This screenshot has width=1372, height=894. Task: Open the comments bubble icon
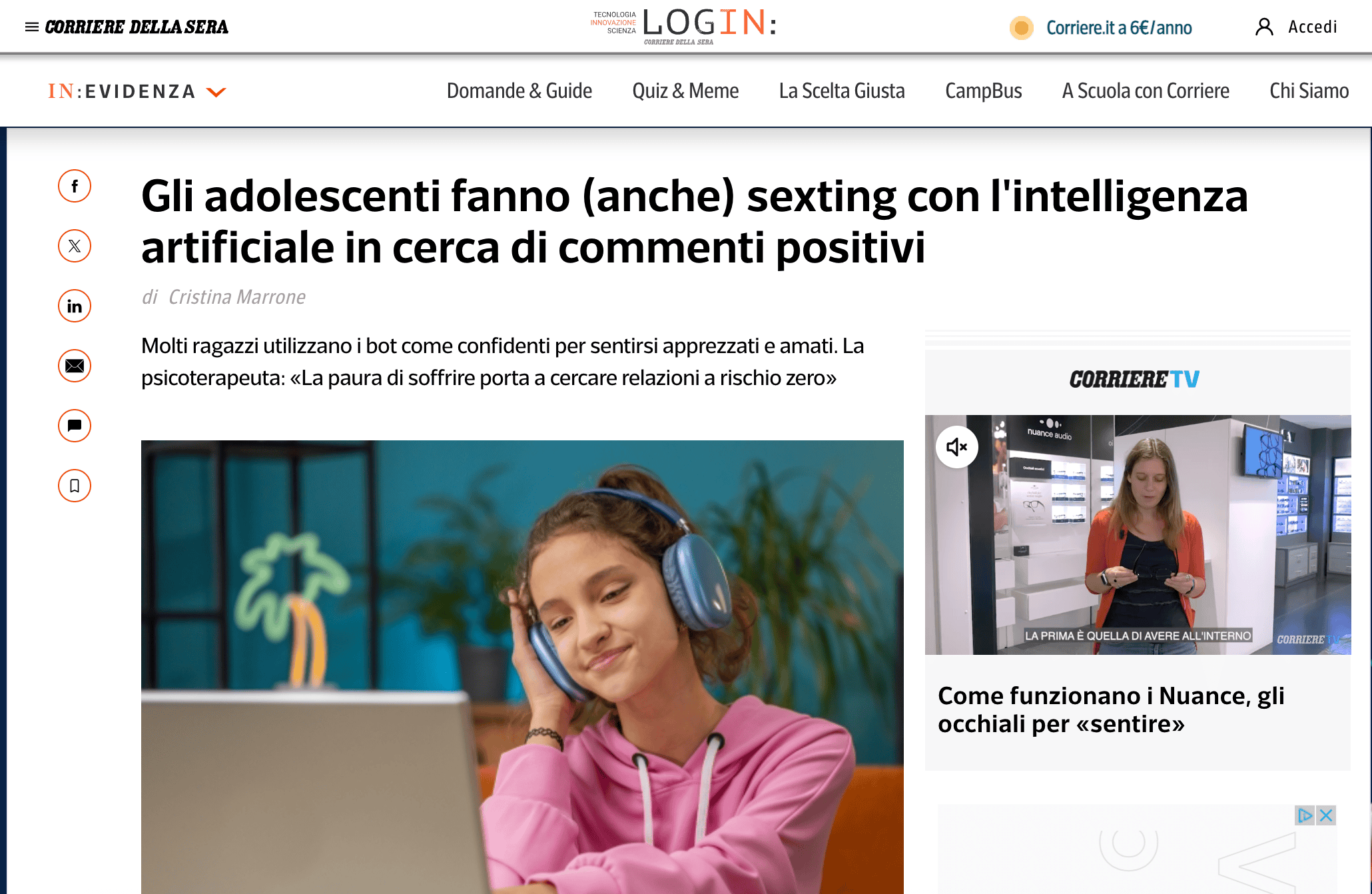tap(75, 426)
